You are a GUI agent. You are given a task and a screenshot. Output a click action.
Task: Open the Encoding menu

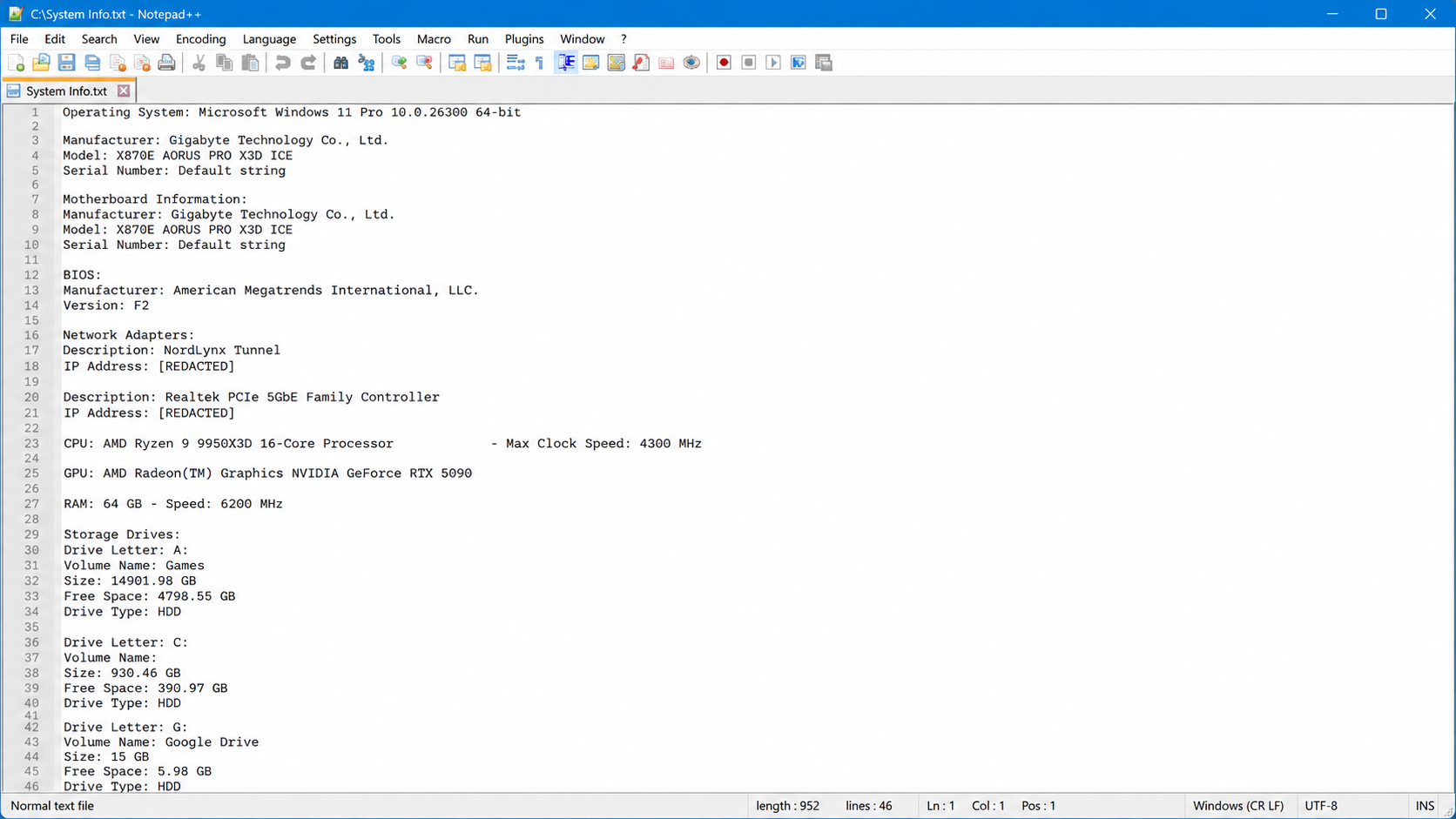(200, 39)
